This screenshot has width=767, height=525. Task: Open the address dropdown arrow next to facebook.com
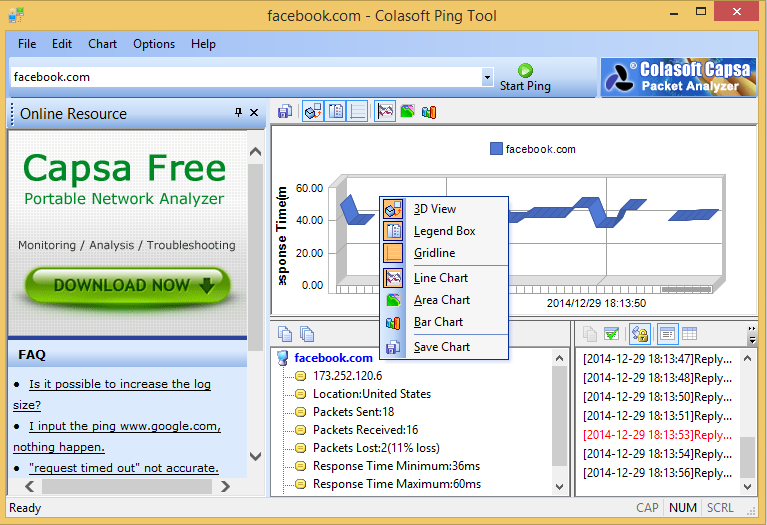[487, 77]
